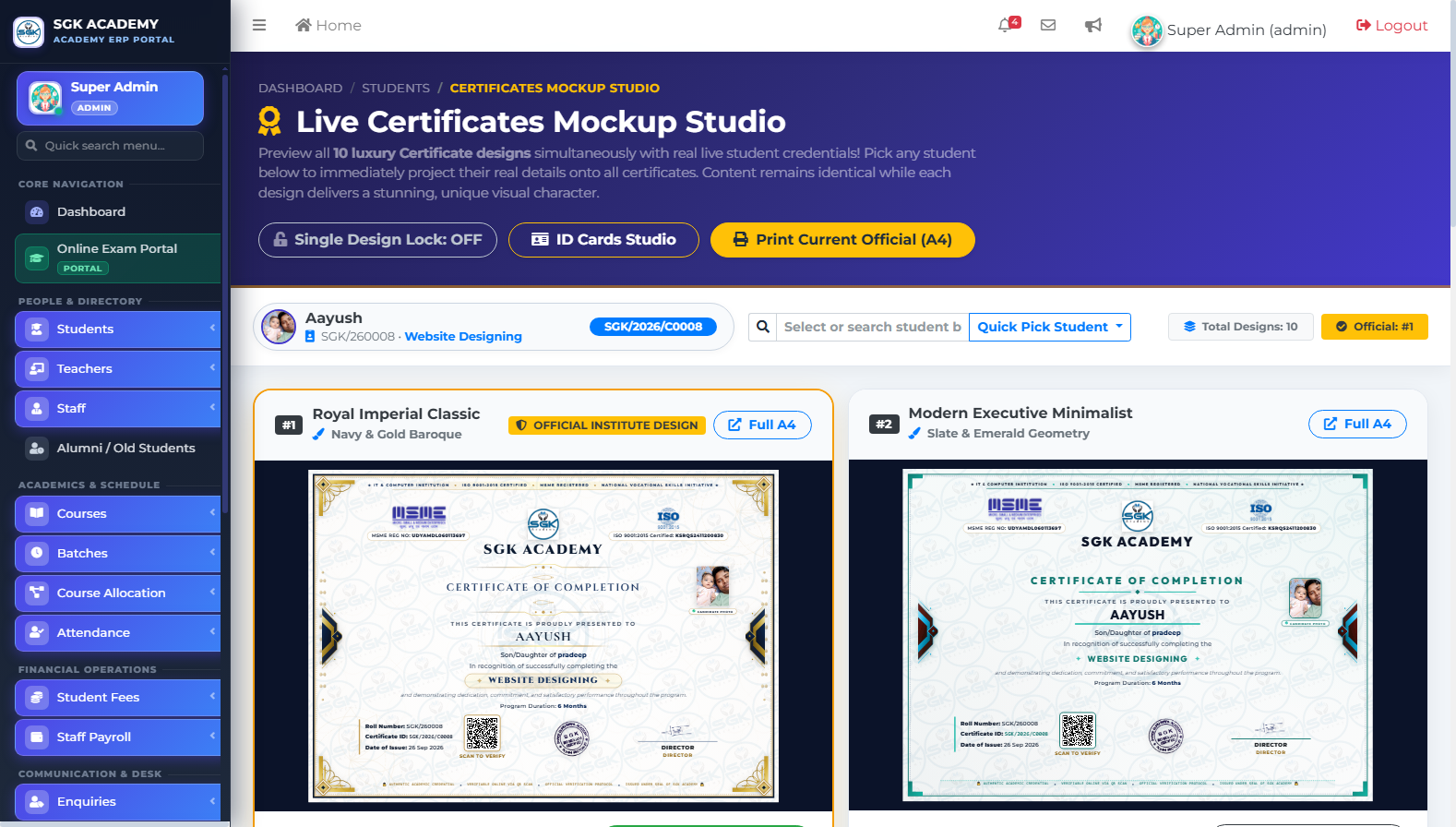Click the Student Fees coins icon
Screen dimensions: 1456x827
tap(37, 697)
